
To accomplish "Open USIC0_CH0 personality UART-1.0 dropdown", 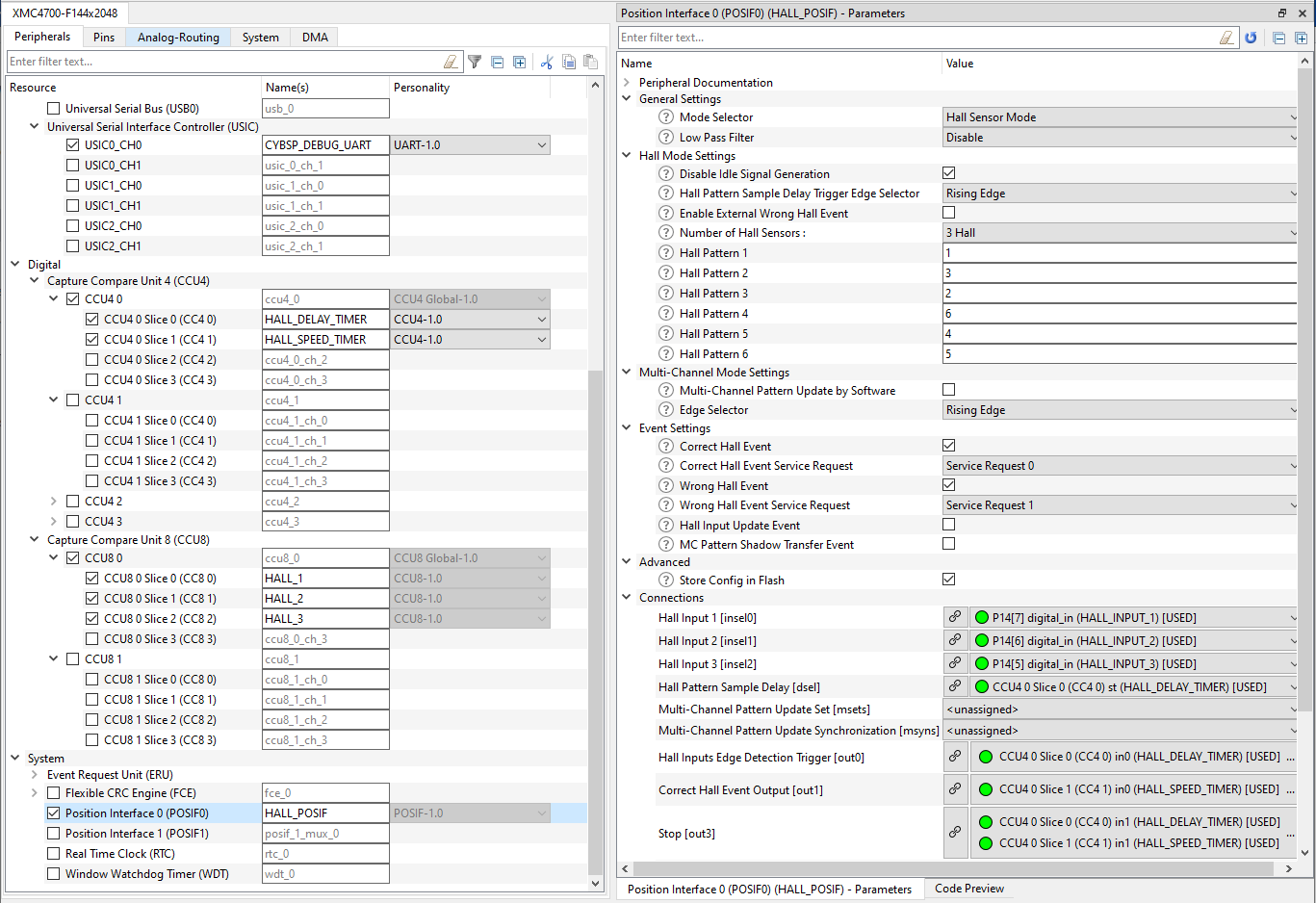I will (x=471, y=145).
